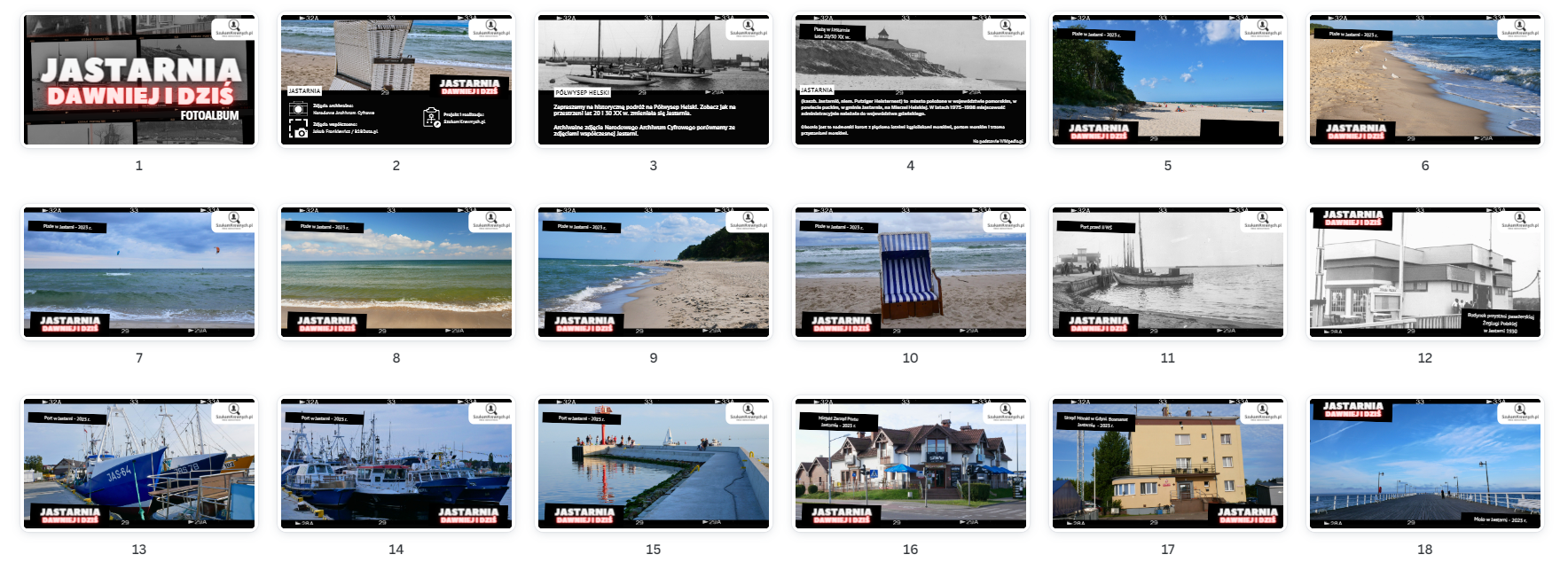Choose slide 7 with kitesurfers at sea
The width and height of the screenshot is (1568, 578).
139,272
